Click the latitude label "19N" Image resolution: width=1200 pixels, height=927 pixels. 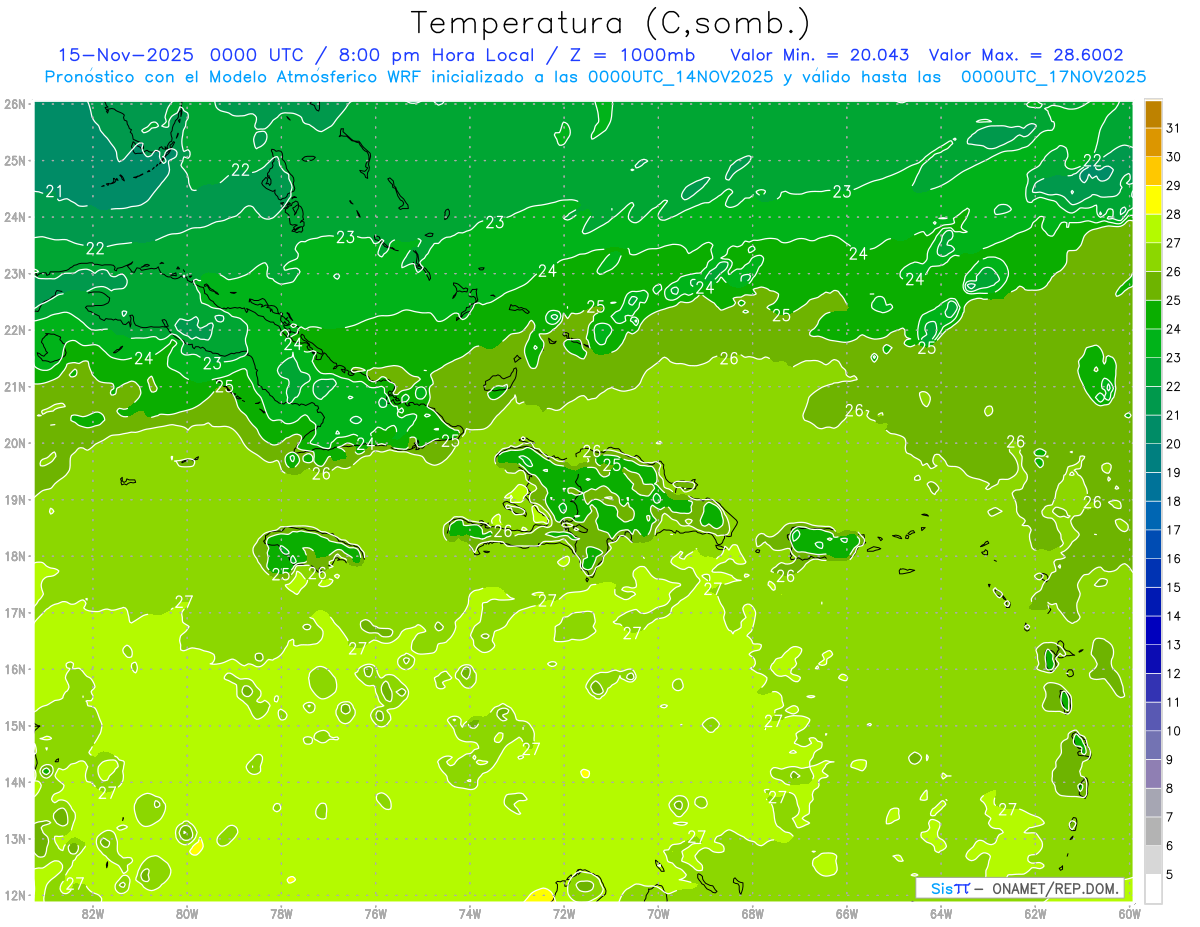click(15, 500)
